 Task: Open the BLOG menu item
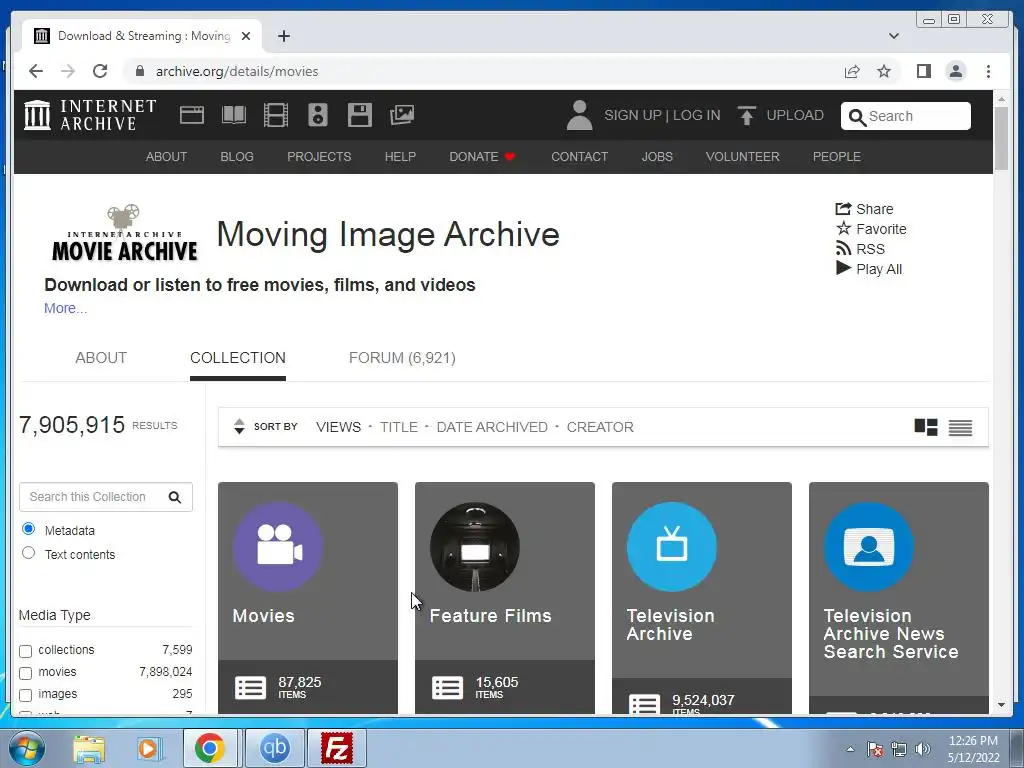237,157
